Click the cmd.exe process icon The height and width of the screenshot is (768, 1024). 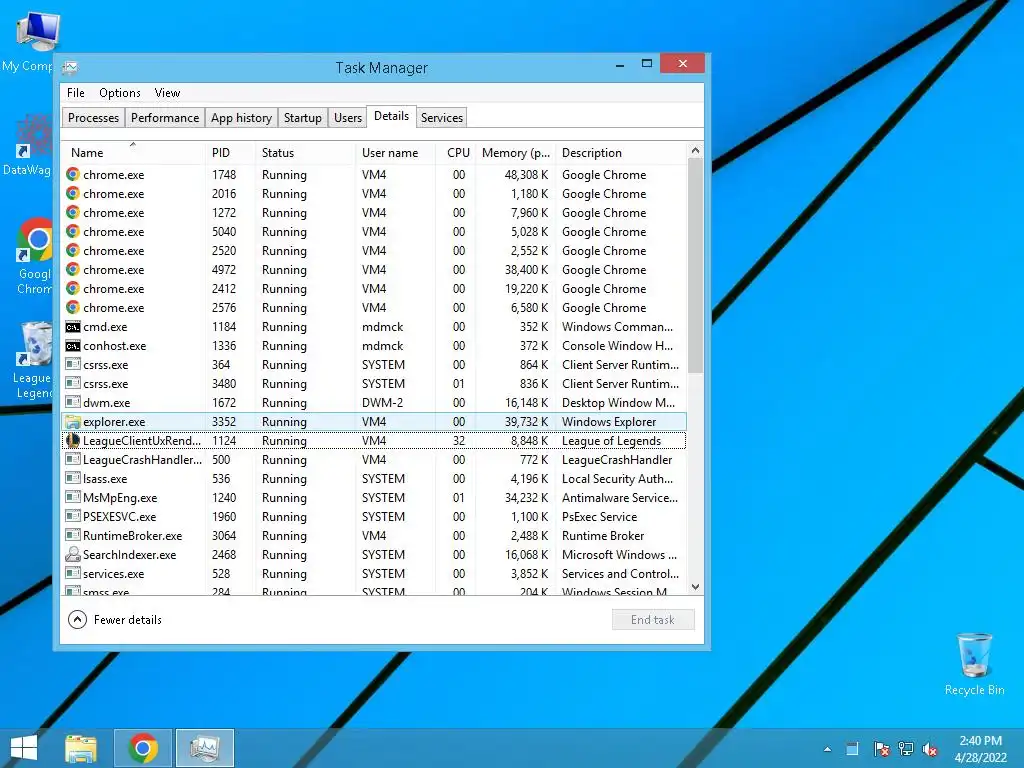coord(72,327)
